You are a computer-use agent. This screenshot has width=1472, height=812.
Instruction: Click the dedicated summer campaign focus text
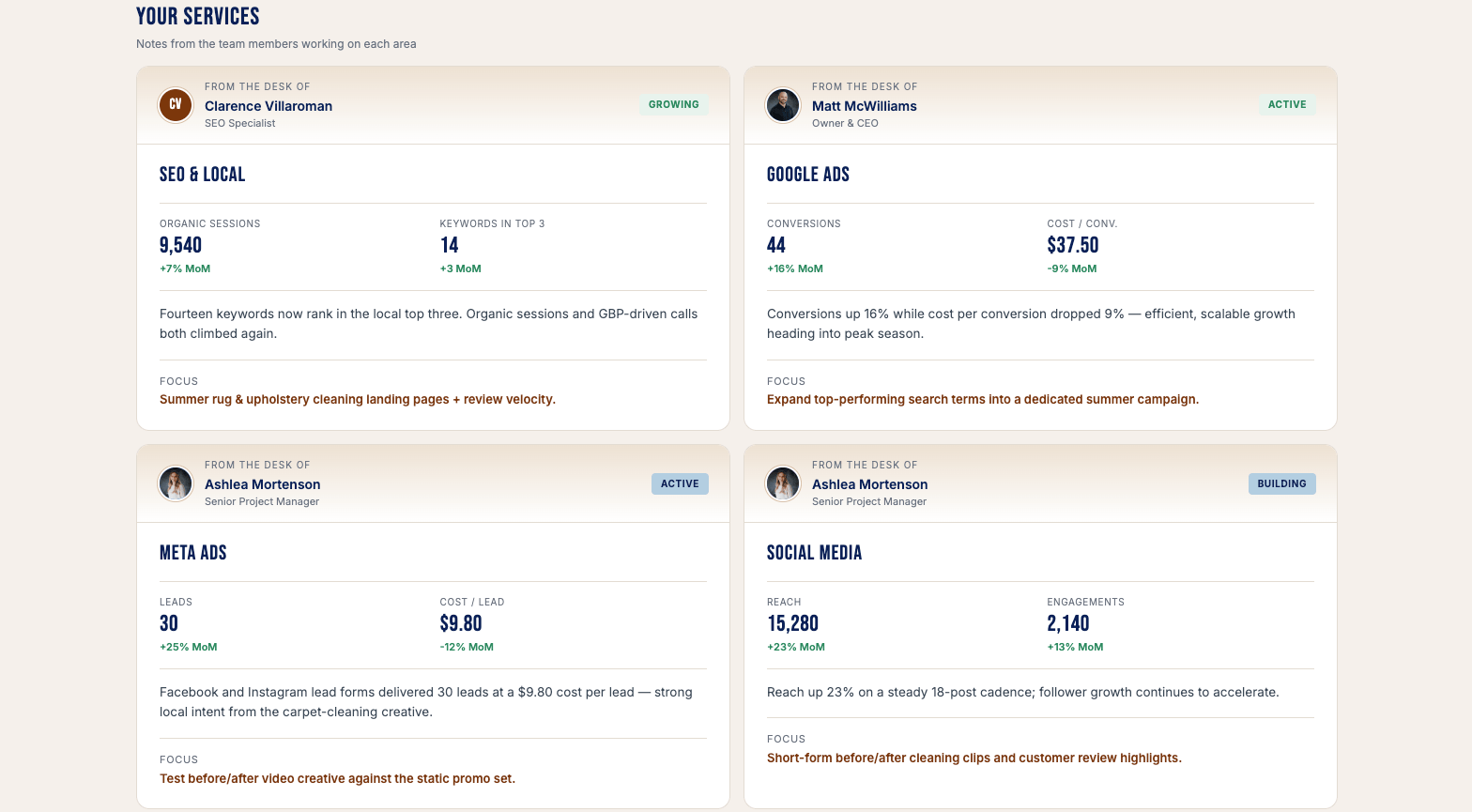point(983,399)
